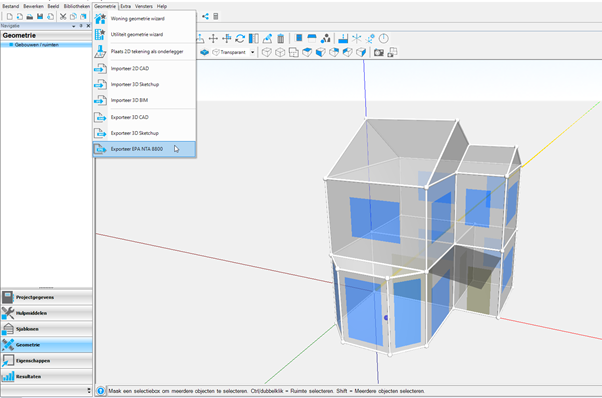Screen dimensions: 602x398
Task: Open the Bestand menu
Action: [11, 6]
